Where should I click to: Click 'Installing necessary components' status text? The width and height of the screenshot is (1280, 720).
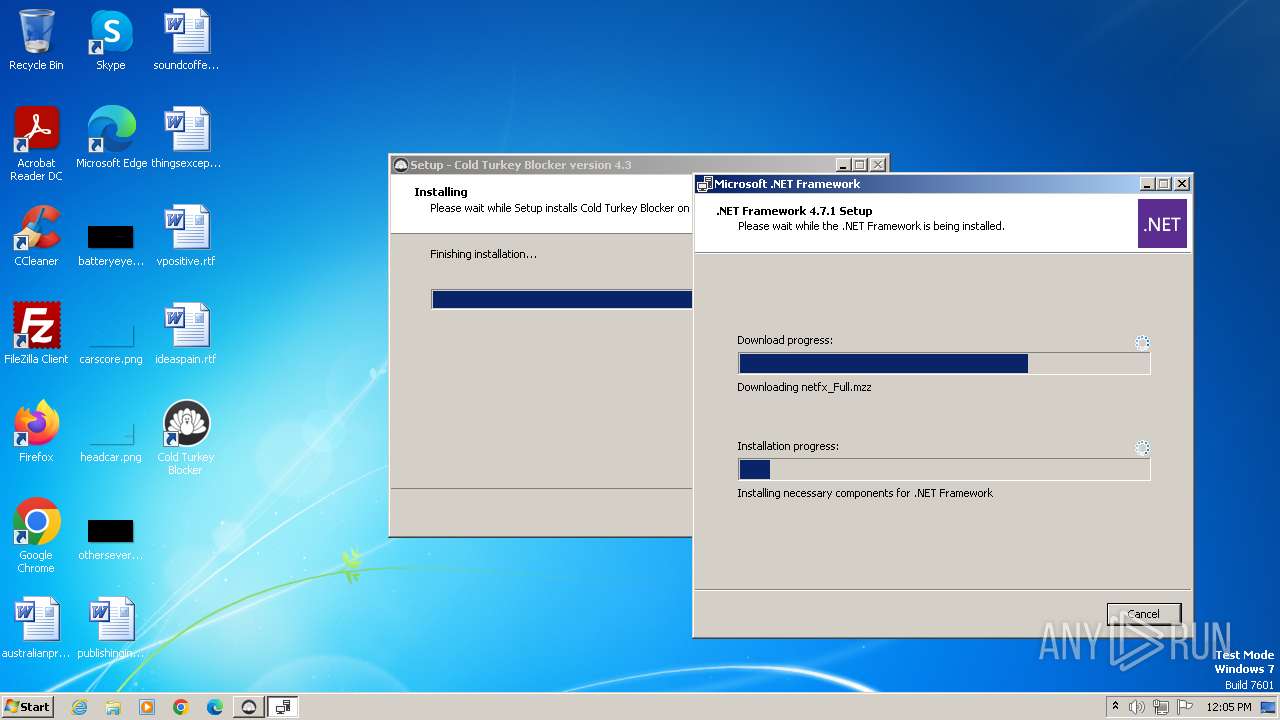tap(865, 493)
